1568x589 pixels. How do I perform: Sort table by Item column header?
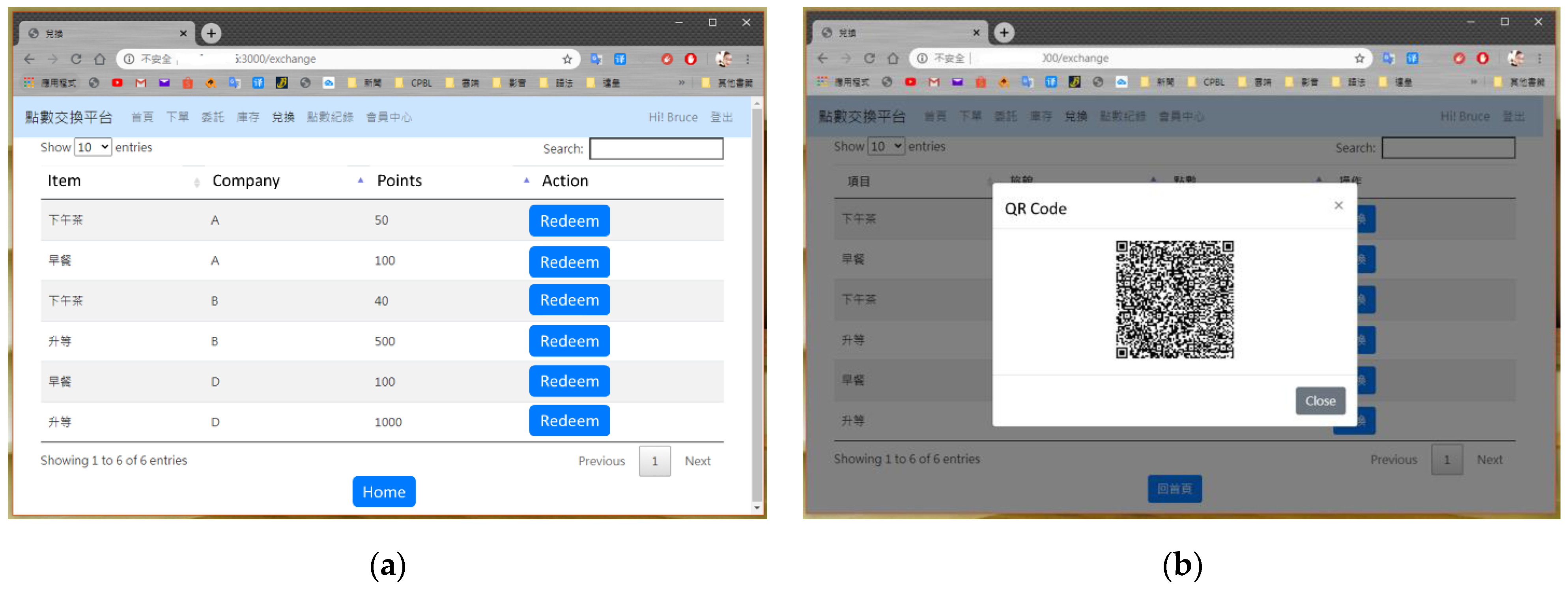(64, 180)
